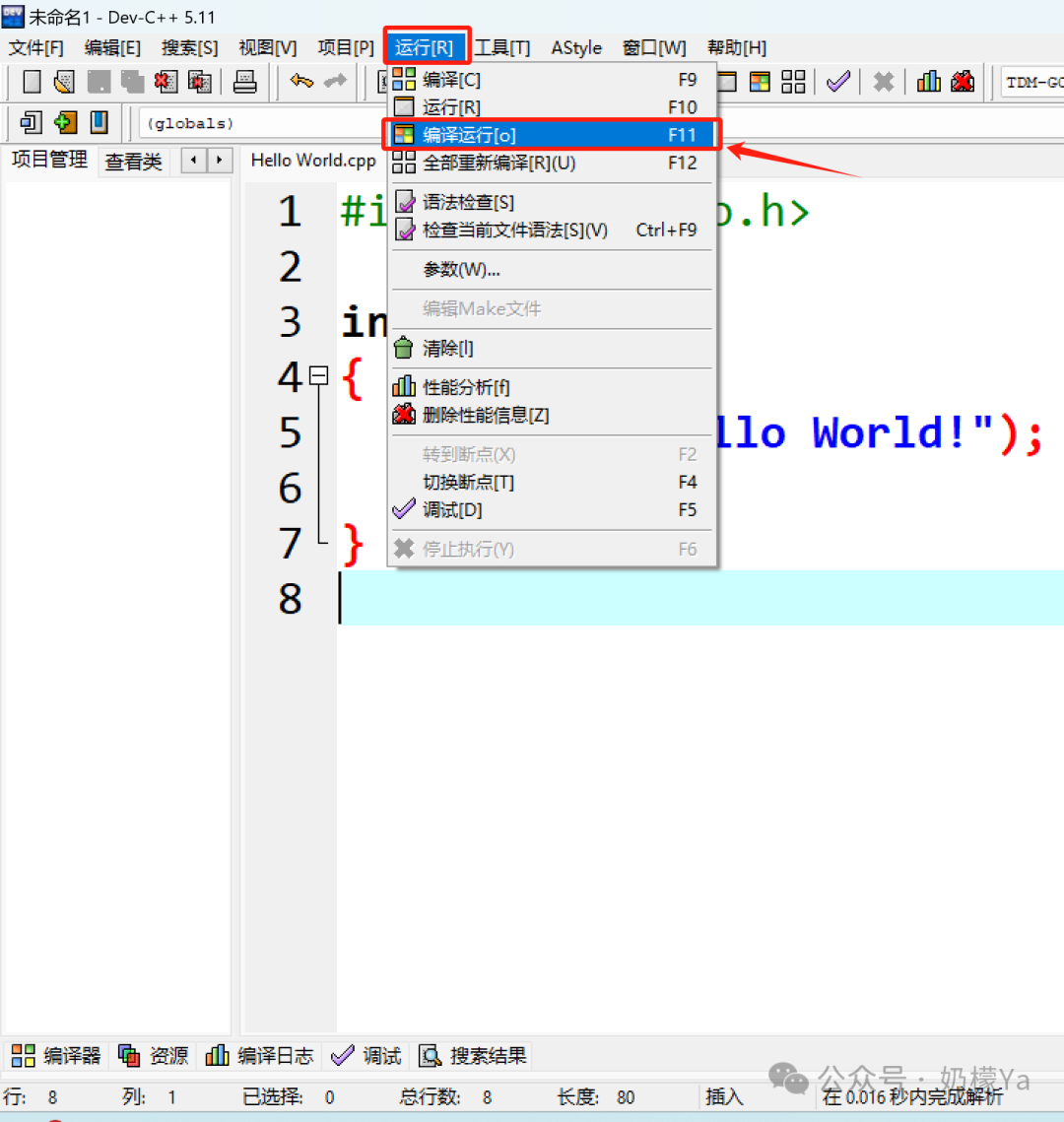
Task: Click the bar chart Profile toolbar icon
Action: pyautogui.click(x=929, y=82)
